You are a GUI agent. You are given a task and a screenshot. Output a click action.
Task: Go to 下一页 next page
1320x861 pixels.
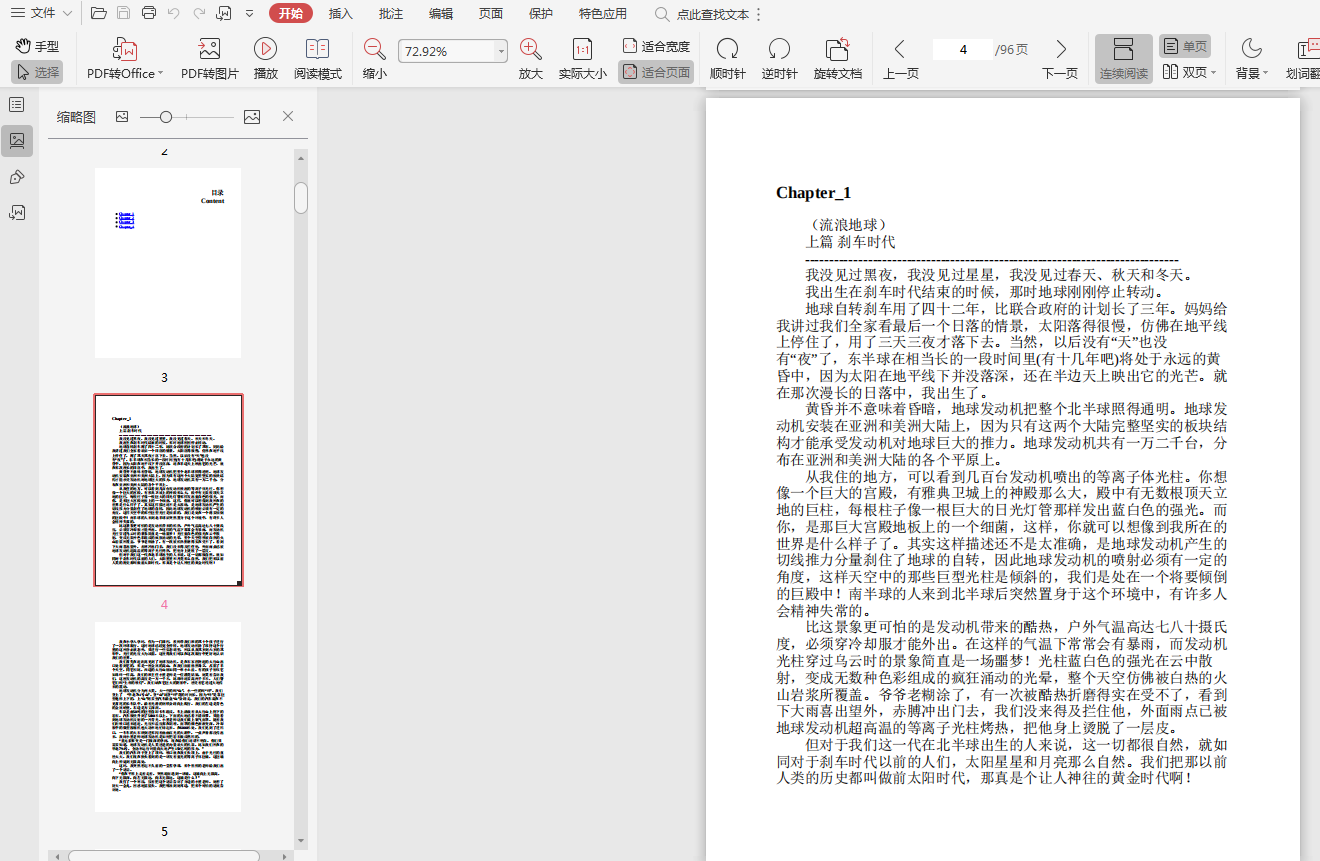pyautogui.click(x=1060, y=58)
